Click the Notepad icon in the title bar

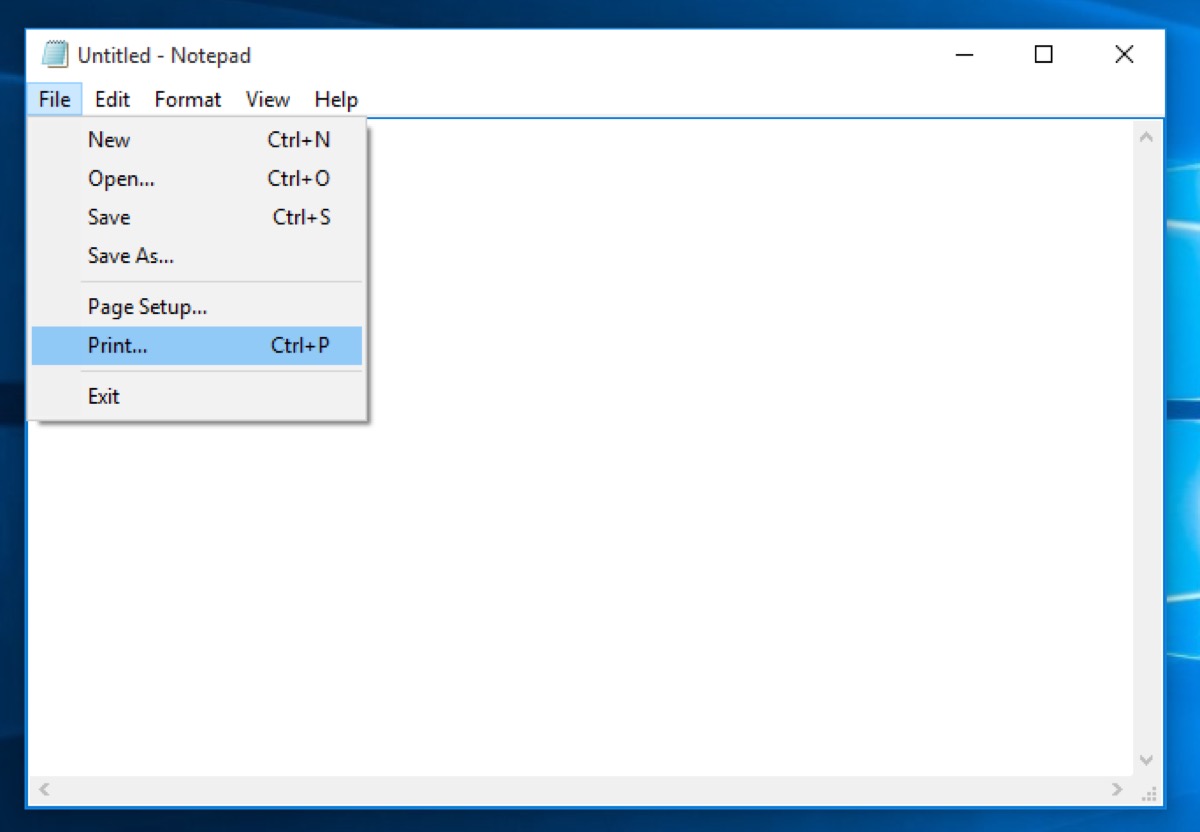point(55,55)
